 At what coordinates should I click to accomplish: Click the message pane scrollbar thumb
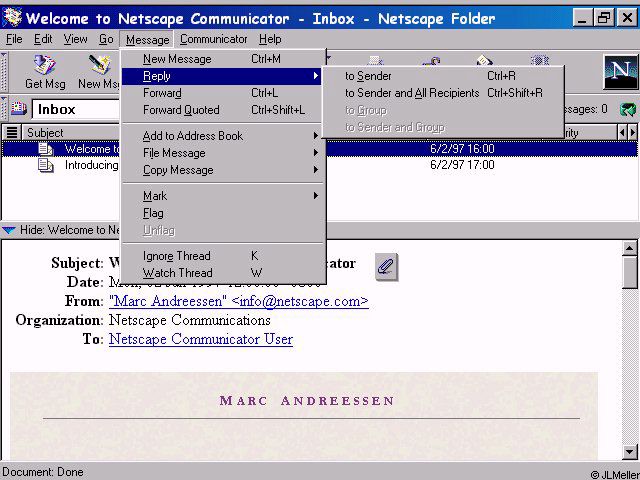tap(630, 273)
